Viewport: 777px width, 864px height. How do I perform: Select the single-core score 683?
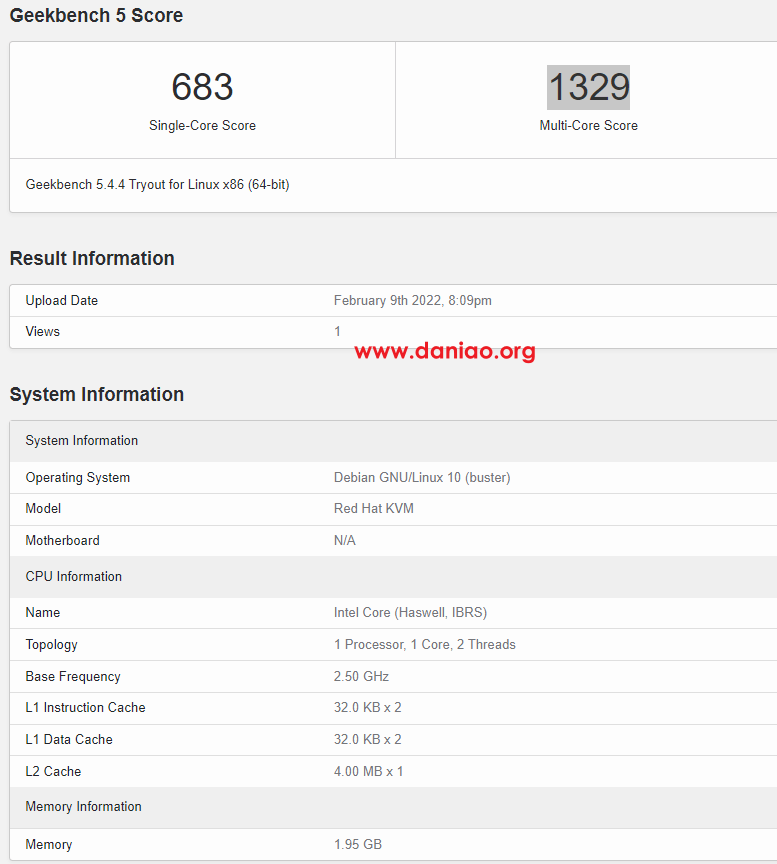[202, 87]
